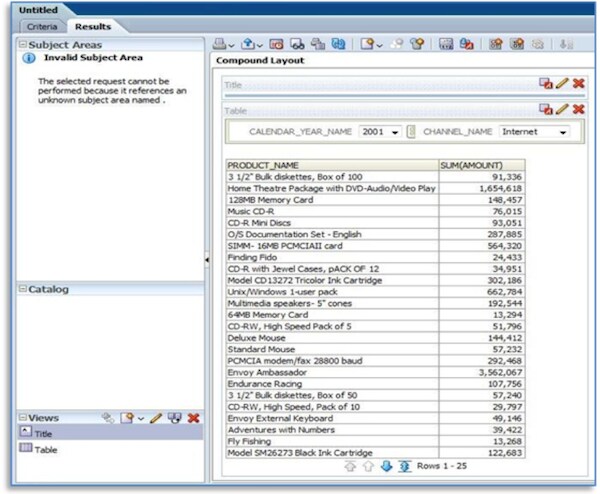Collapse the left side pane splitter arrow
The width and height of the screenshot is (600, 494).
click(x=207, y=260)
